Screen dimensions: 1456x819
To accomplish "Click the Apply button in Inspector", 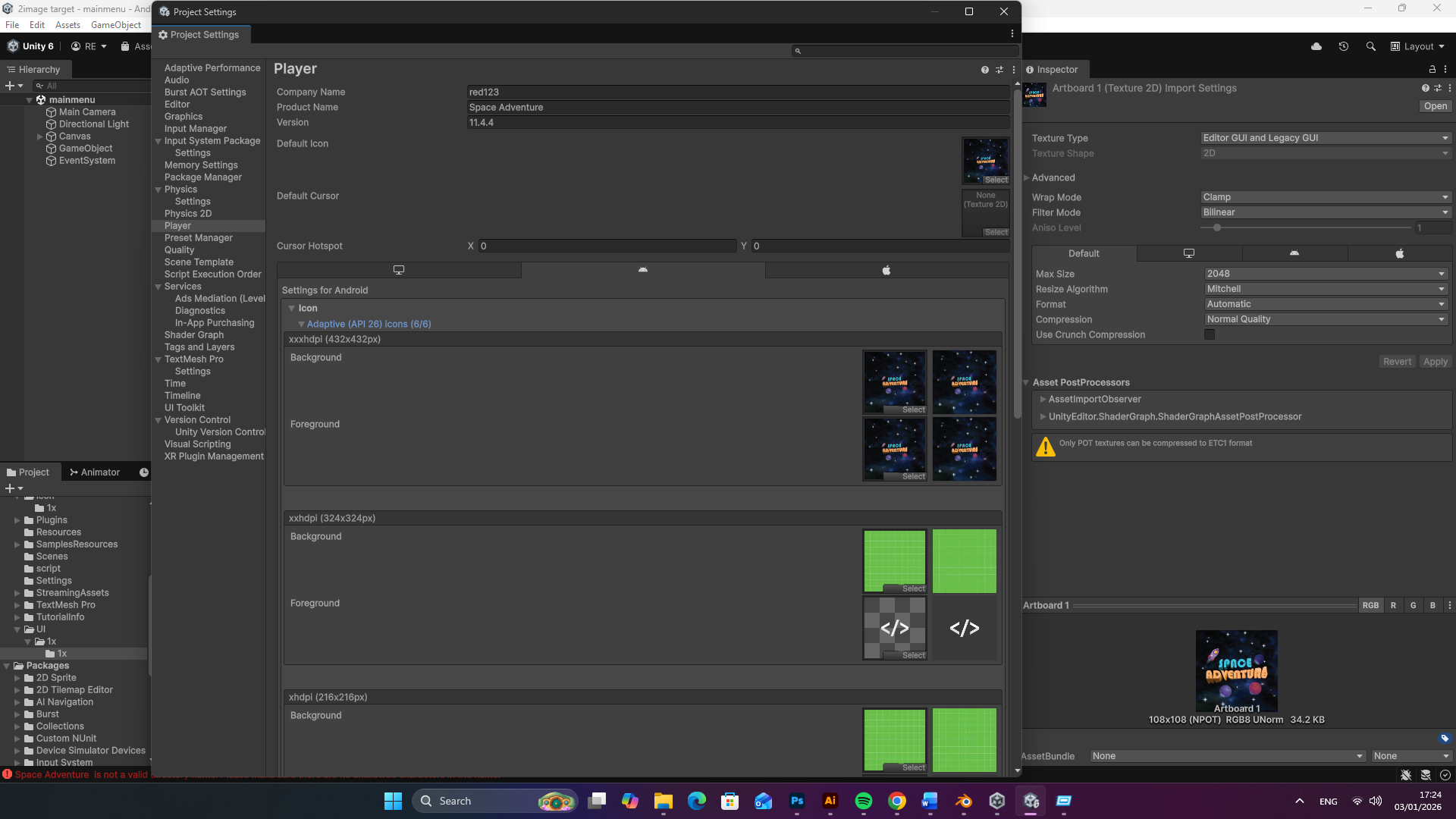I will pos(1435,362).
